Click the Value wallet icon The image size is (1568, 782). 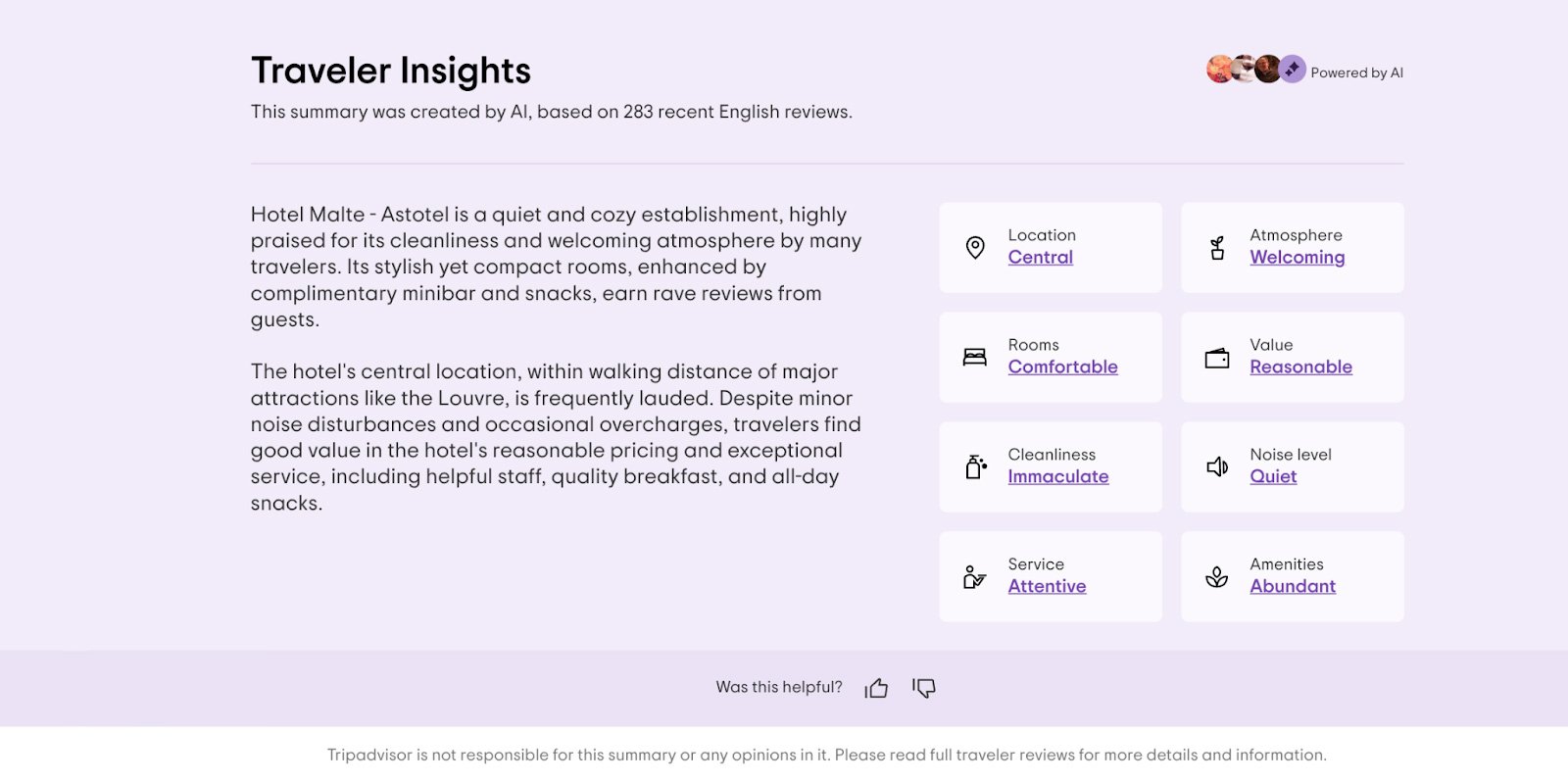pos(1217,358)
